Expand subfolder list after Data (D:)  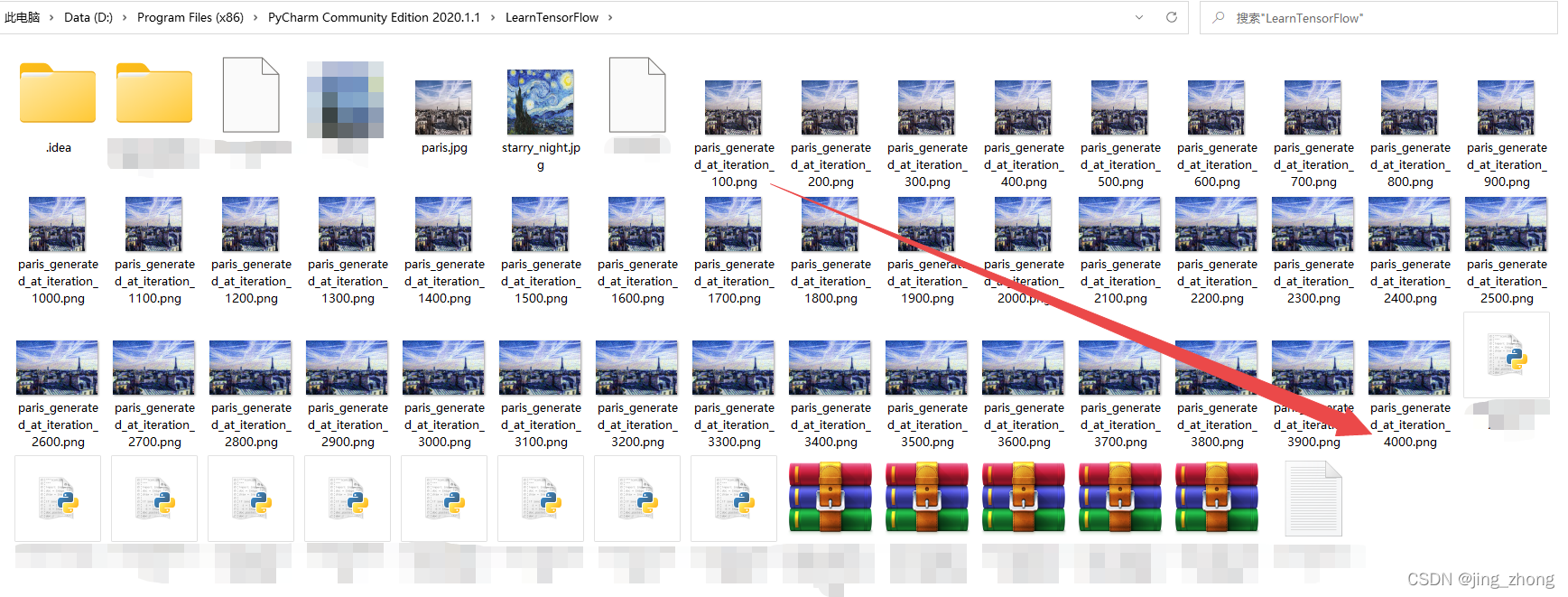pos(125,17)
